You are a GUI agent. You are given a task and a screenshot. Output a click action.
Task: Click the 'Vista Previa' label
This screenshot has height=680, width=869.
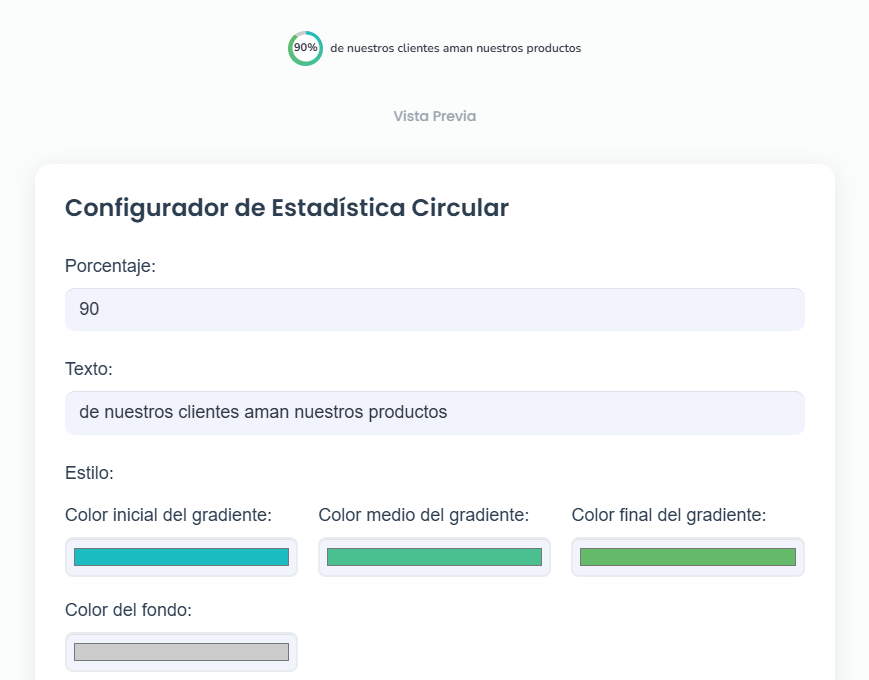pyautogui.click(x=434, y=116)
